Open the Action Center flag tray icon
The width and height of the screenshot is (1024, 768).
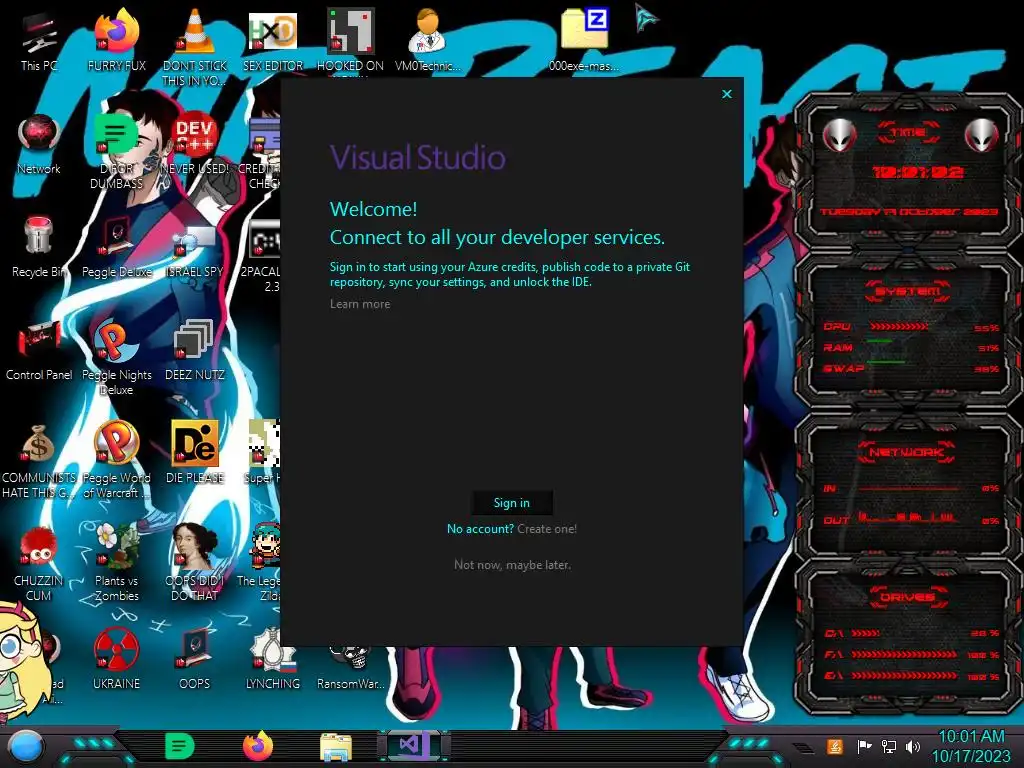point(865,746)
